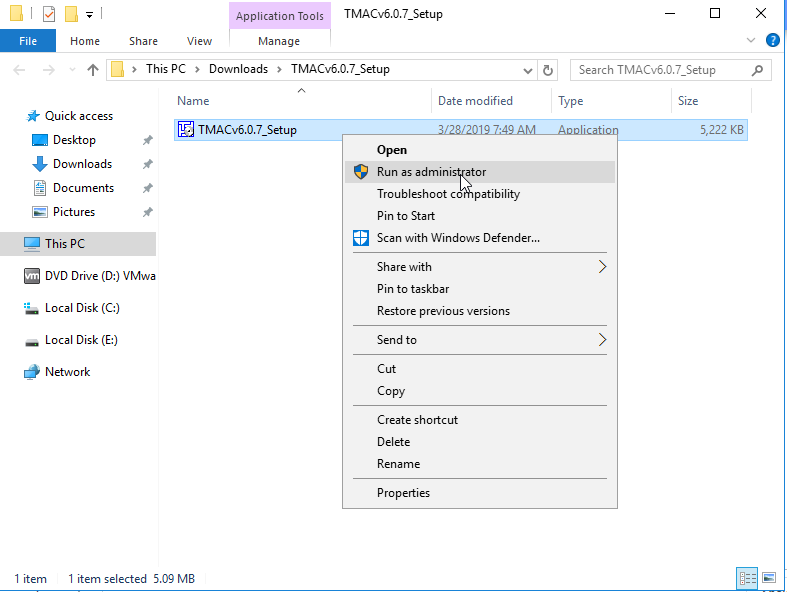Sort by the Name column header
787x592 pixels.
301,101
